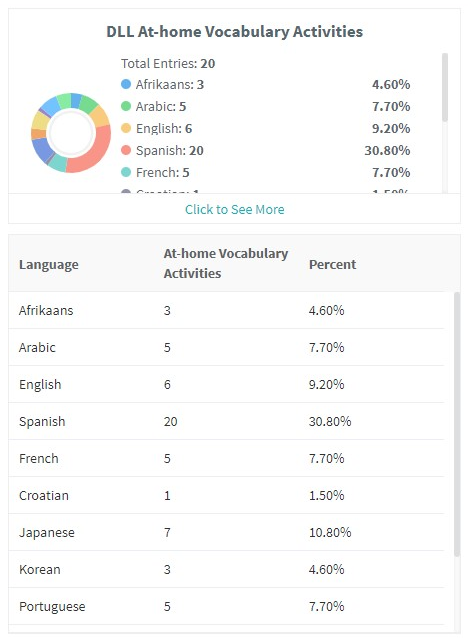The image size is (468, 638).
Task: Click the Croatian row in table
Action: (x=226, y=495)
